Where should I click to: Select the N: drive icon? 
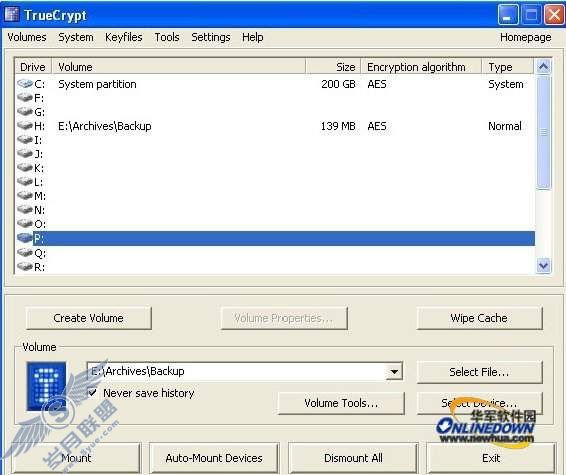click(x=25, y=210)
